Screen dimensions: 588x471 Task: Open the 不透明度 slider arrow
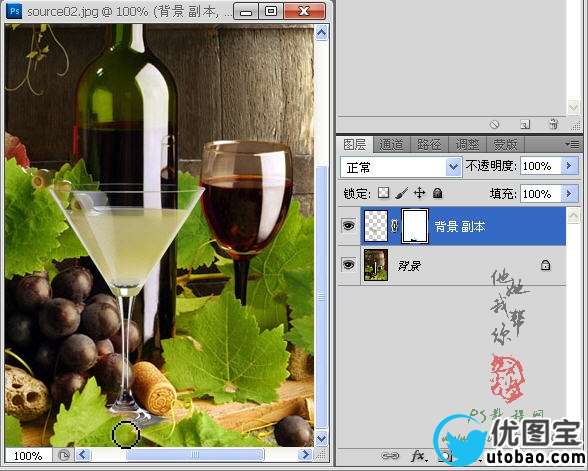[x=569, y=166]
